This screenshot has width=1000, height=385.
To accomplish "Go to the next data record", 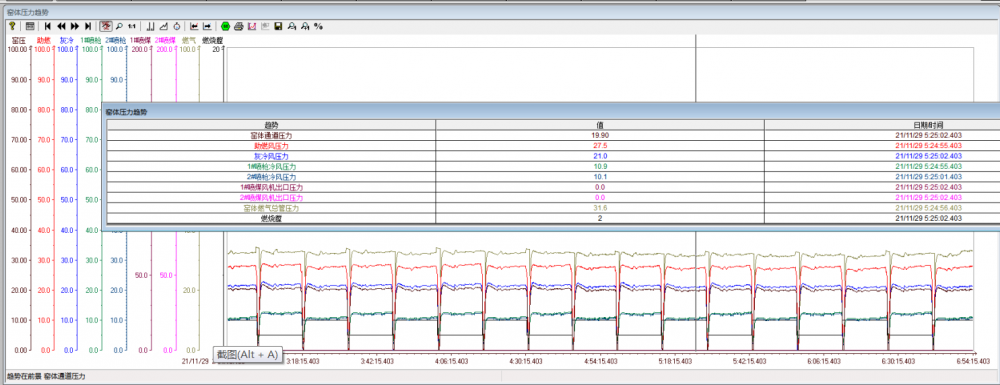I will pos(75,26).
